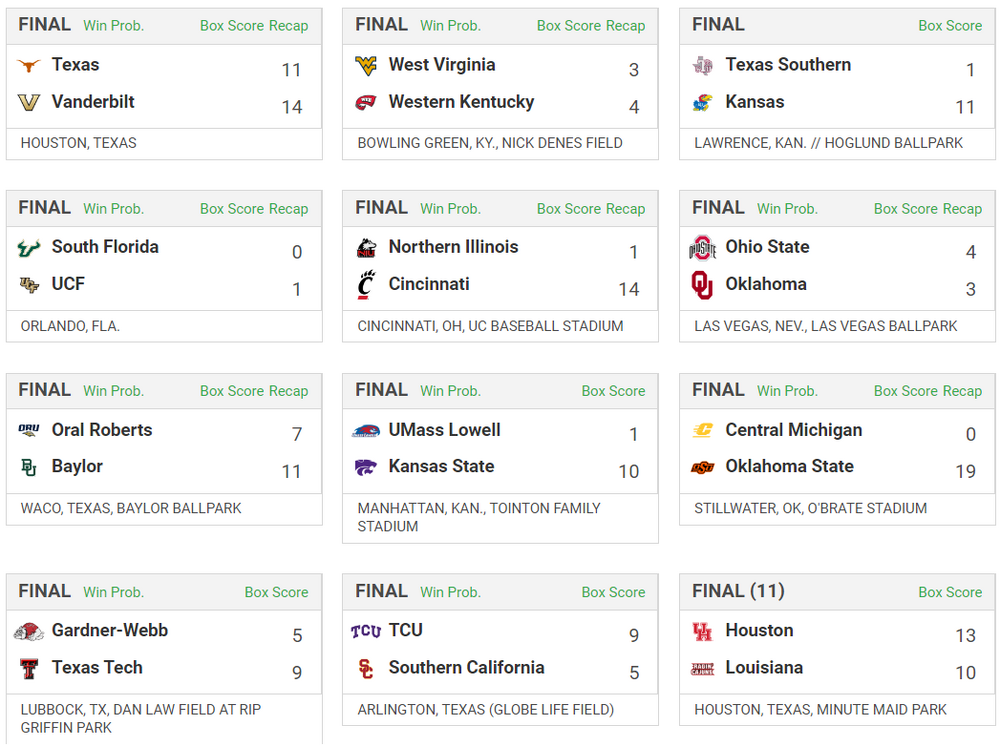
Task: Click the Houston Cougars logo
Action: tap(703, 631)
